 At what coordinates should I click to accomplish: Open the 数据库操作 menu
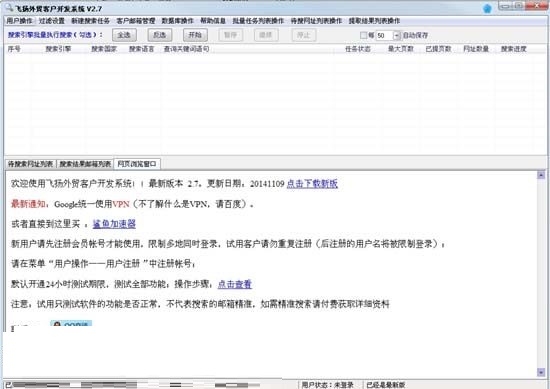pyautogui.click(x=178, y=21)
